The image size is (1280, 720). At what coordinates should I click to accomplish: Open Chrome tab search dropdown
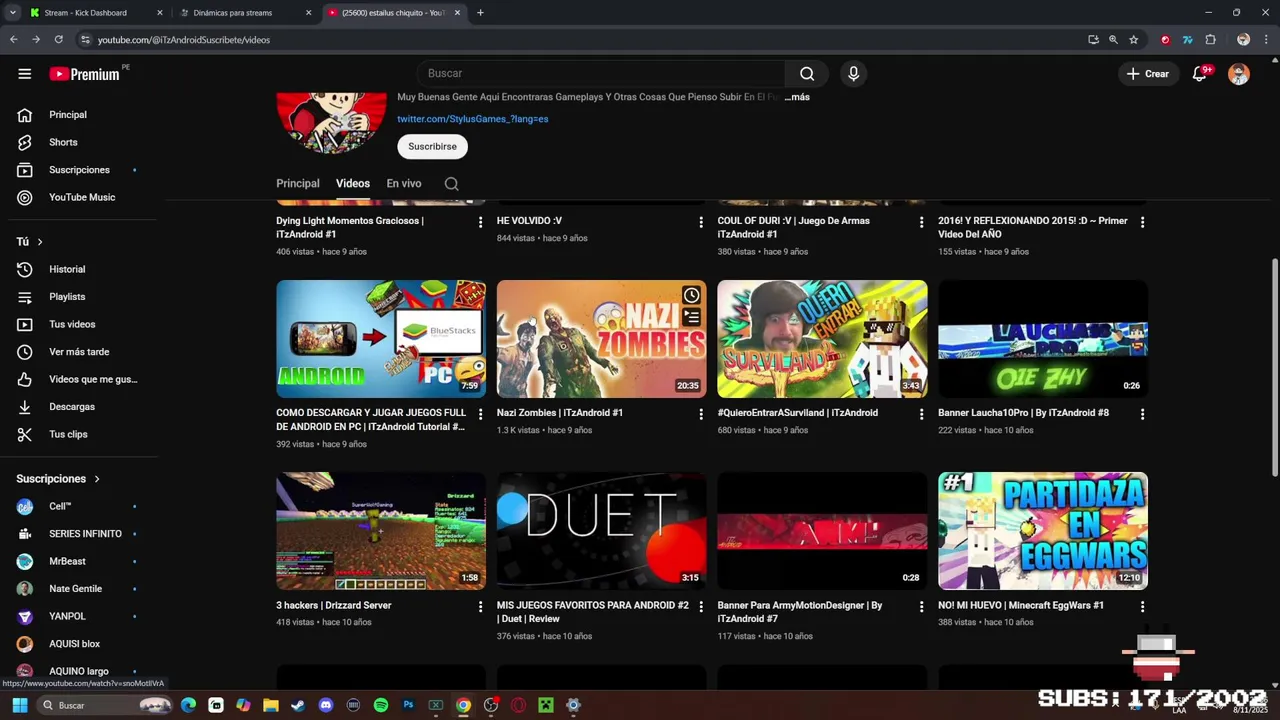12,13
